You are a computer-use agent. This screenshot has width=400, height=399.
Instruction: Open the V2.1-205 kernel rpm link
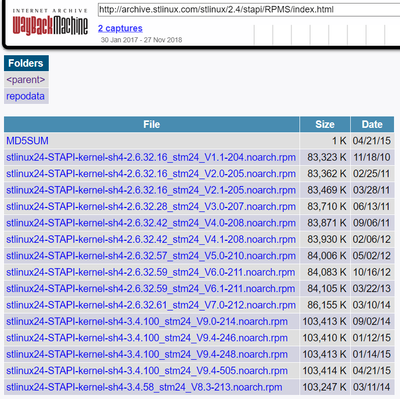pyautogui.click(x=151, y=190)
